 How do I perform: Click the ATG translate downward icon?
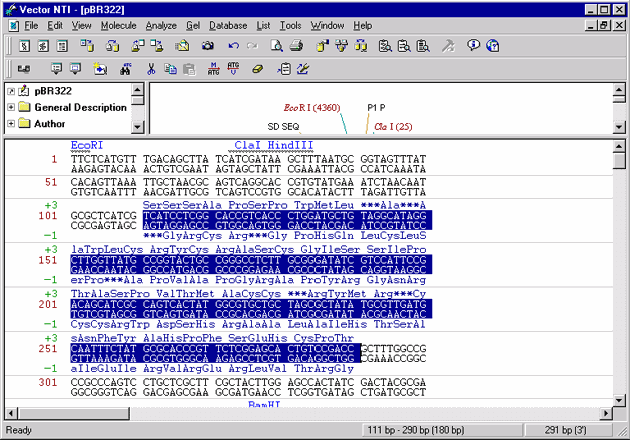(x=233, y=69)
